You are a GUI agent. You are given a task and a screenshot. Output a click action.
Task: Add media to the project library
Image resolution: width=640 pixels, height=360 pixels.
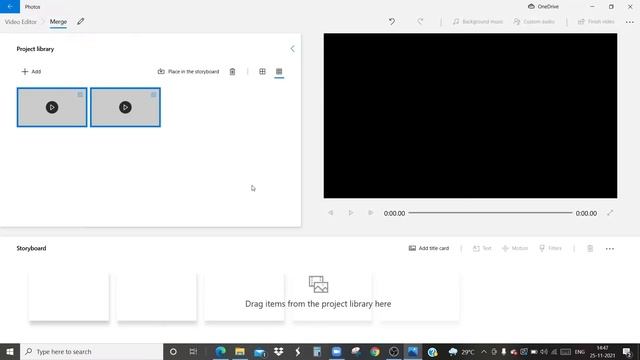[x=31, y=71]
